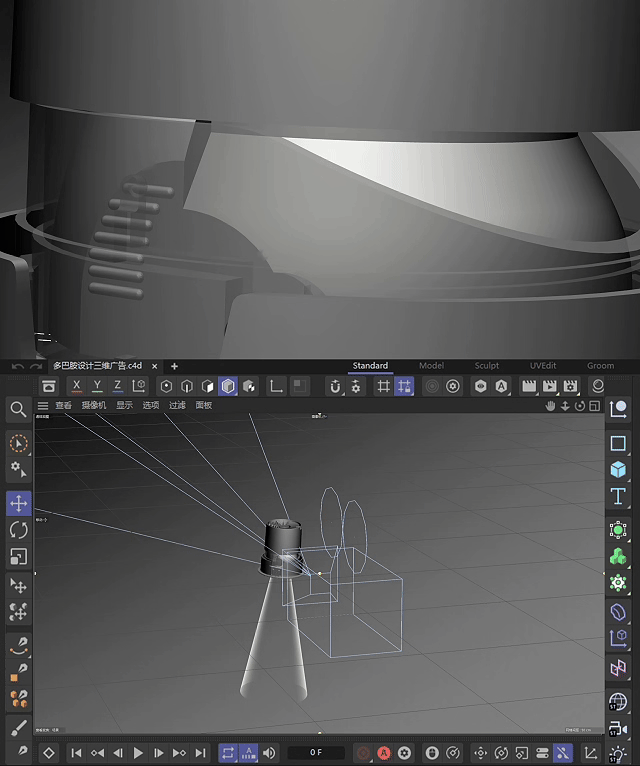The image size is (640, 766).
Task: Choose the Spline Pen tool
Action: click(x=19, y=646)
